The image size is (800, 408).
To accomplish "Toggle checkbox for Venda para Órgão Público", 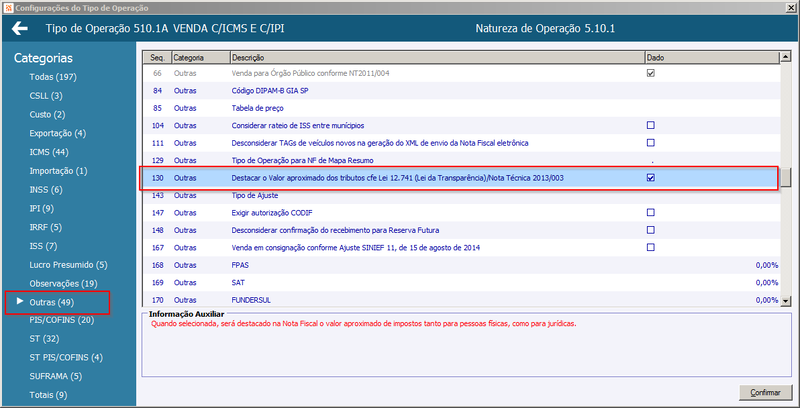I will (x=651, y=73).
